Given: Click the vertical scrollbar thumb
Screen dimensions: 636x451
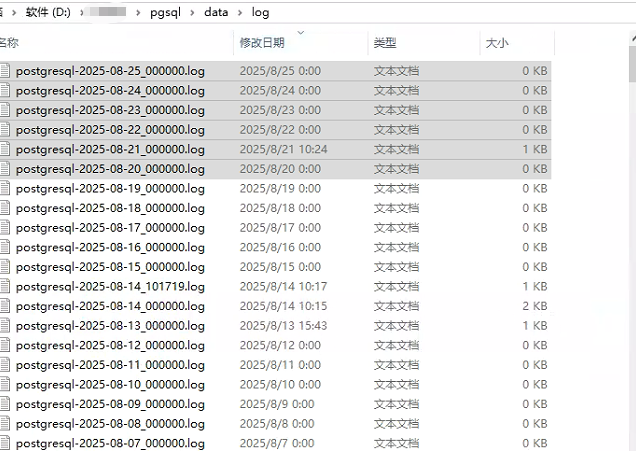Looking at the screenshot, I should 632,64.
